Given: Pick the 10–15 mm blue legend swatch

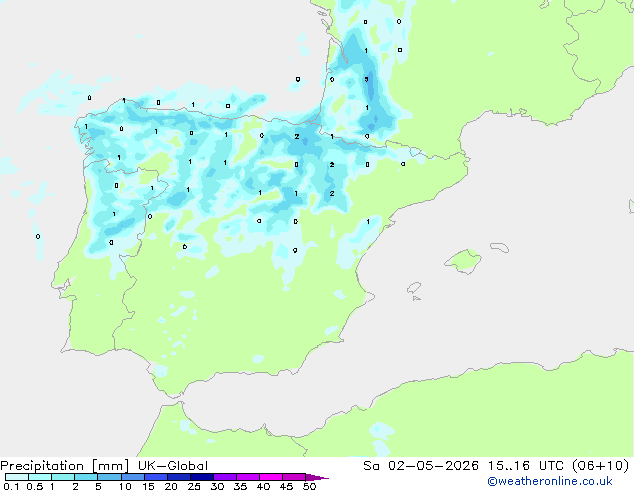Looking at the screenshot, I should pos(133,477).
